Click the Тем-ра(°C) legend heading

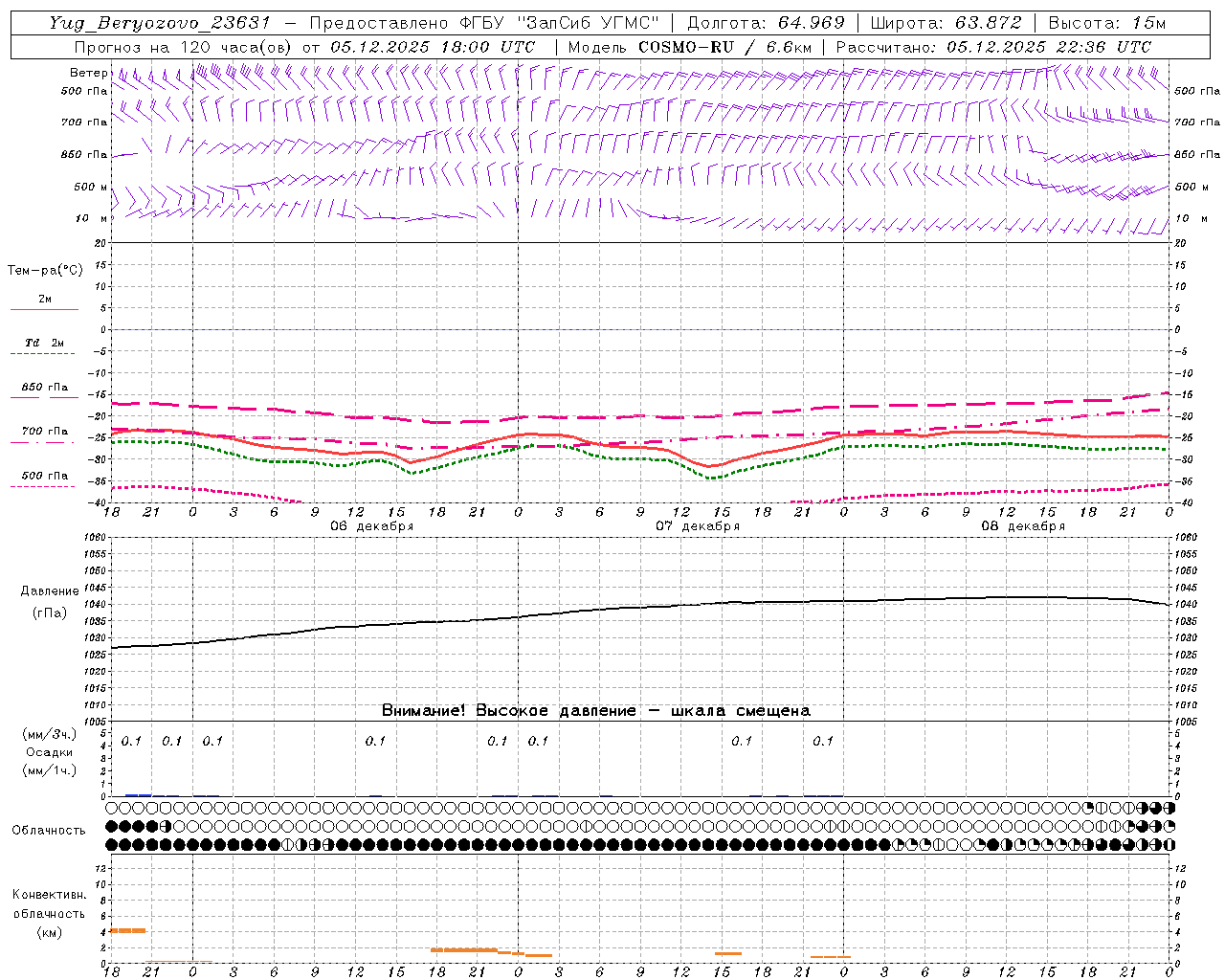[x=45, y=271]
